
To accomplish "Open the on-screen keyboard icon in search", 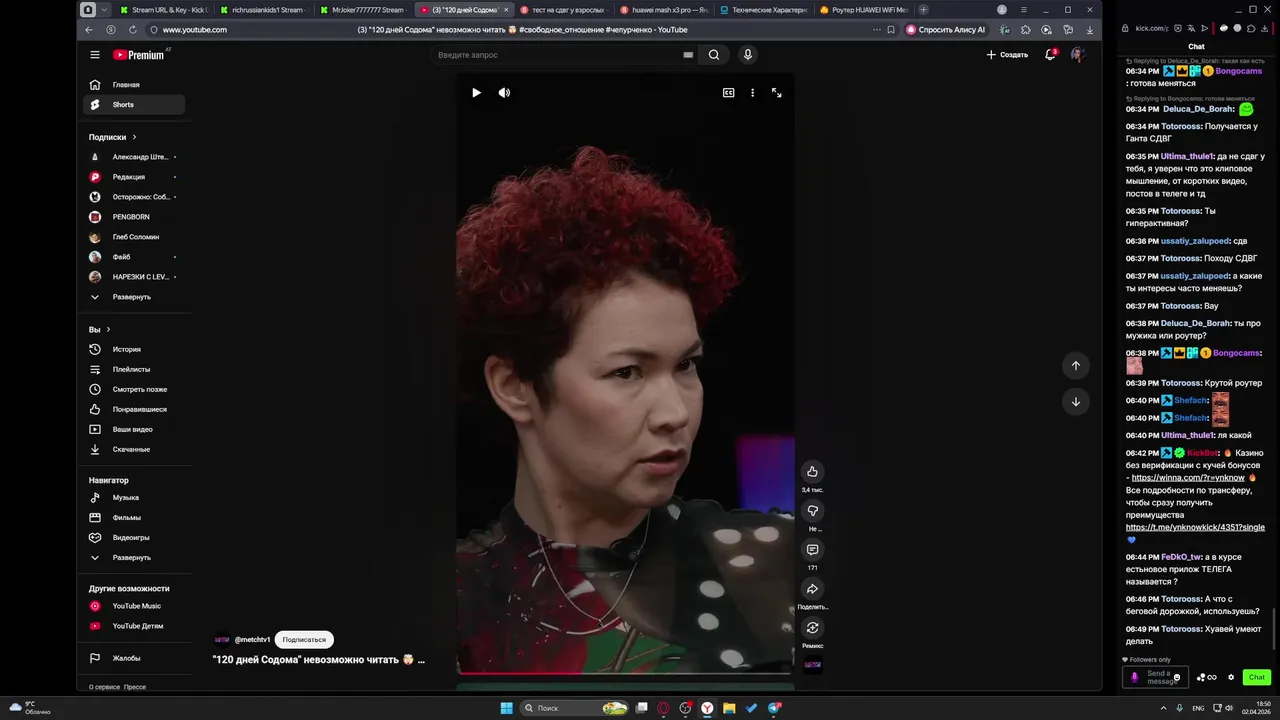I will point(688,55).
